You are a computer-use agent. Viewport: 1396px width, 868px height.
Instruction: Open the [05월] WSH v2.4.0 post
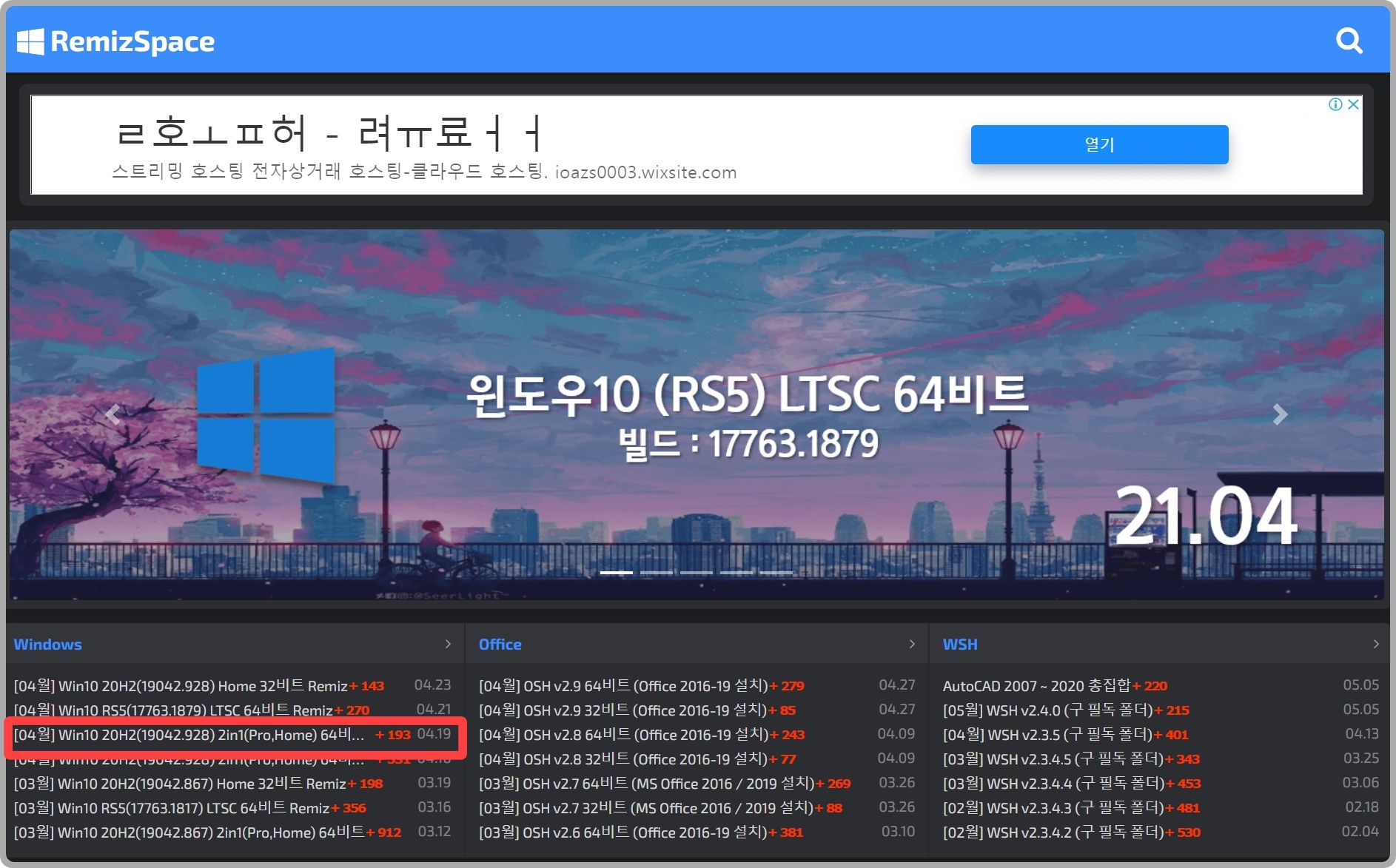[1047, 710]
